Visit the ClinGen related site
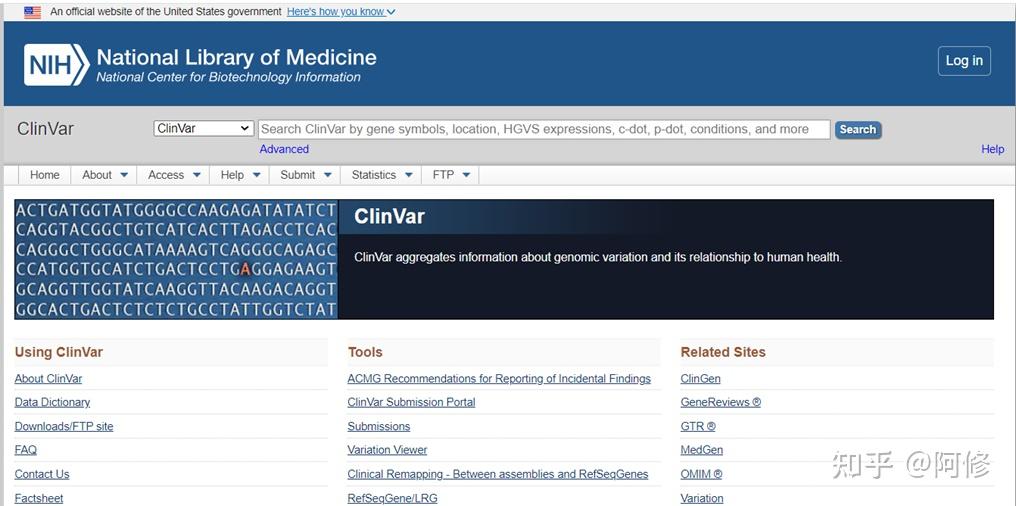Screen dimensions: 1016x506 point(700,379)
